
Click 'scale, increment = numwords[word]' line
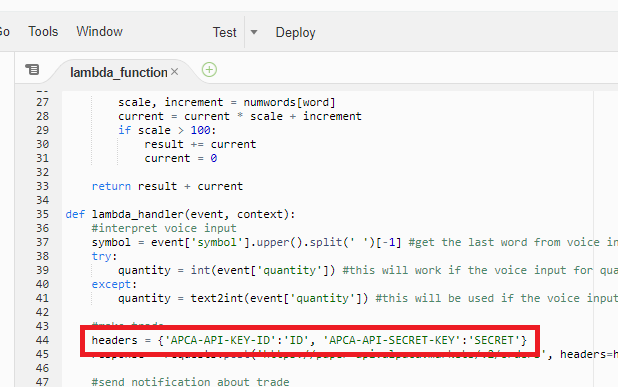pos(227,102)
